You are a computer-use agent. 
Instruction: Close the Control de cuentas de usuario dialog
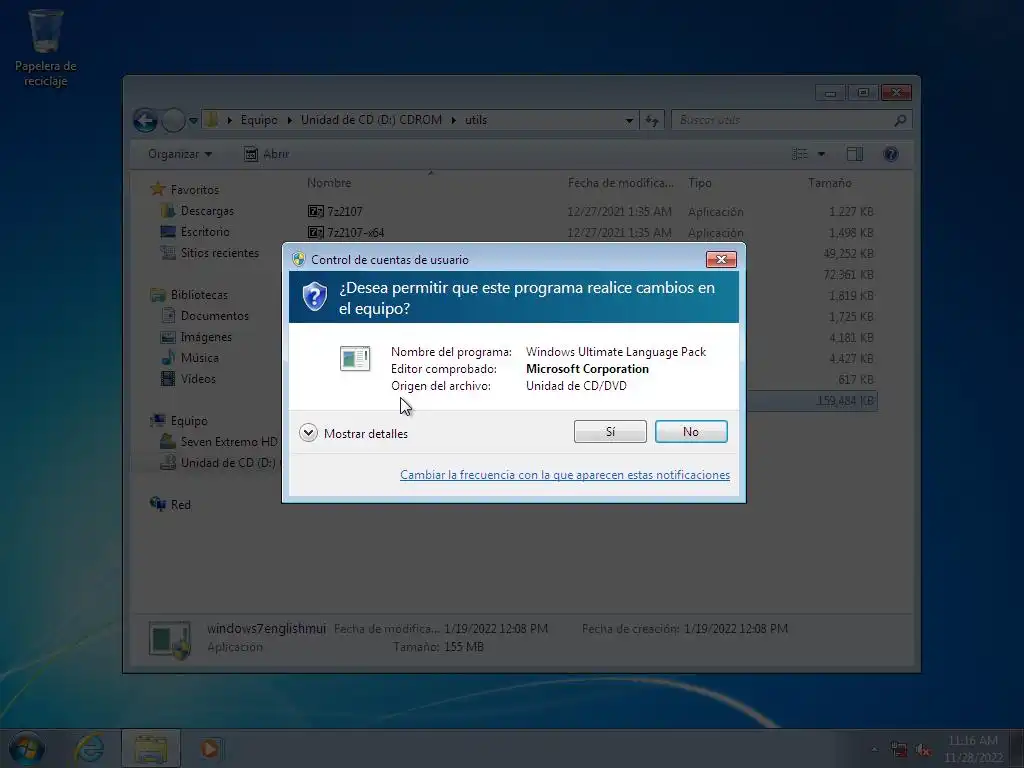click(x=721, y=259)
